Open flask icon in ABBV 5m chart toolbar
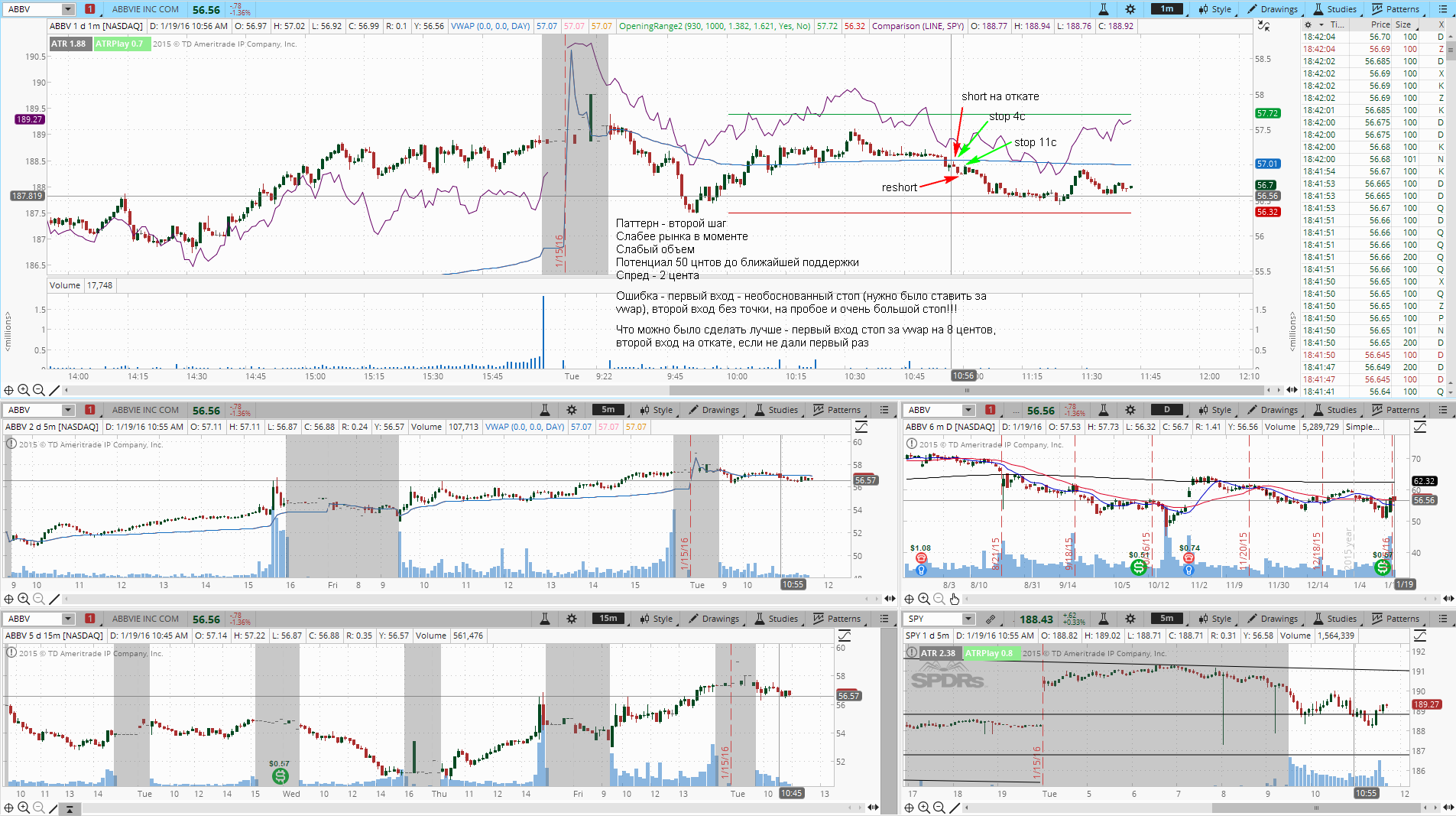Viewport: 1456px width, 816px height. [545, 410]
